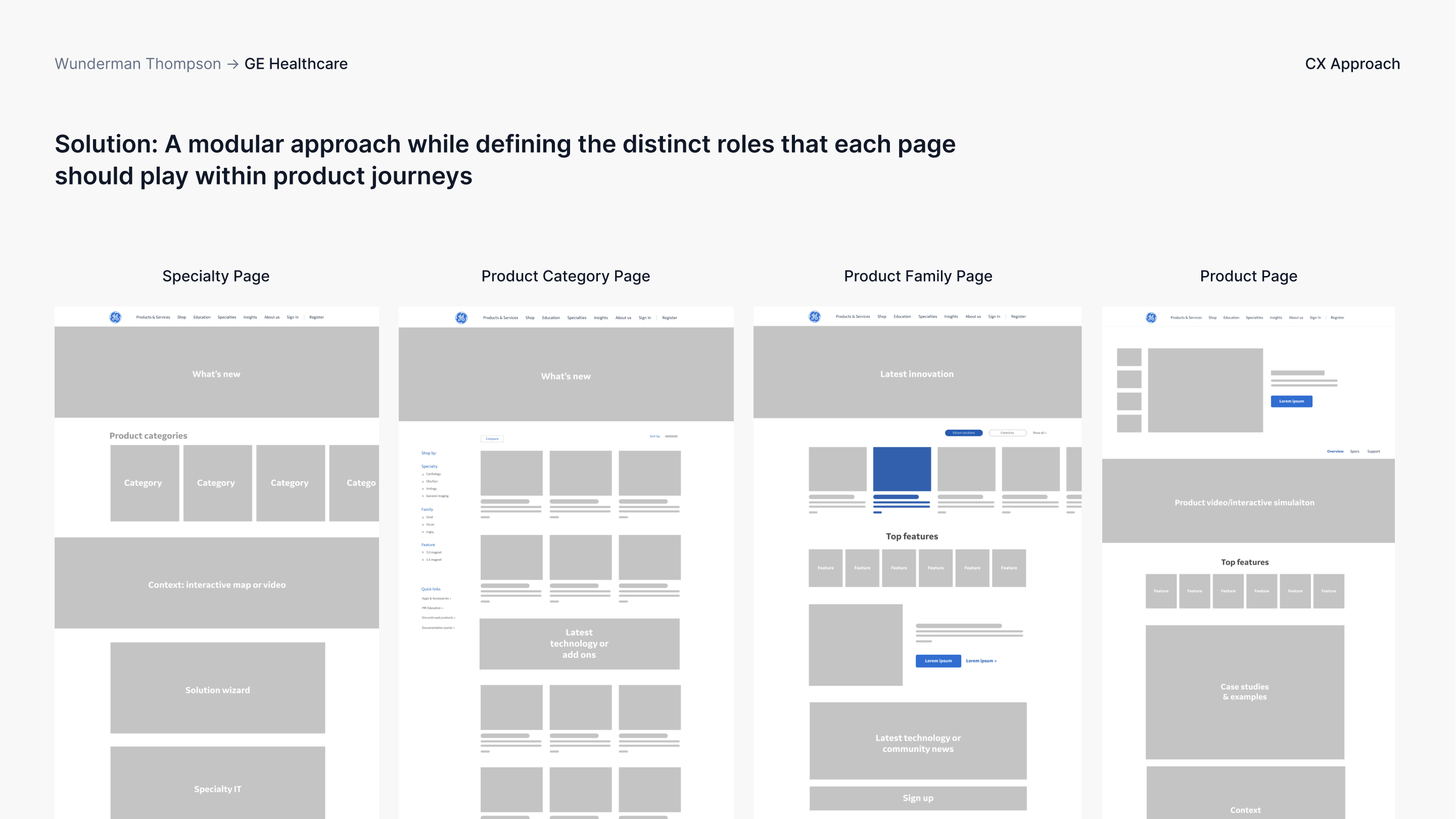Click Latest technology or add ons banner
Viewport: 1456px width, 819px height.
579,644
